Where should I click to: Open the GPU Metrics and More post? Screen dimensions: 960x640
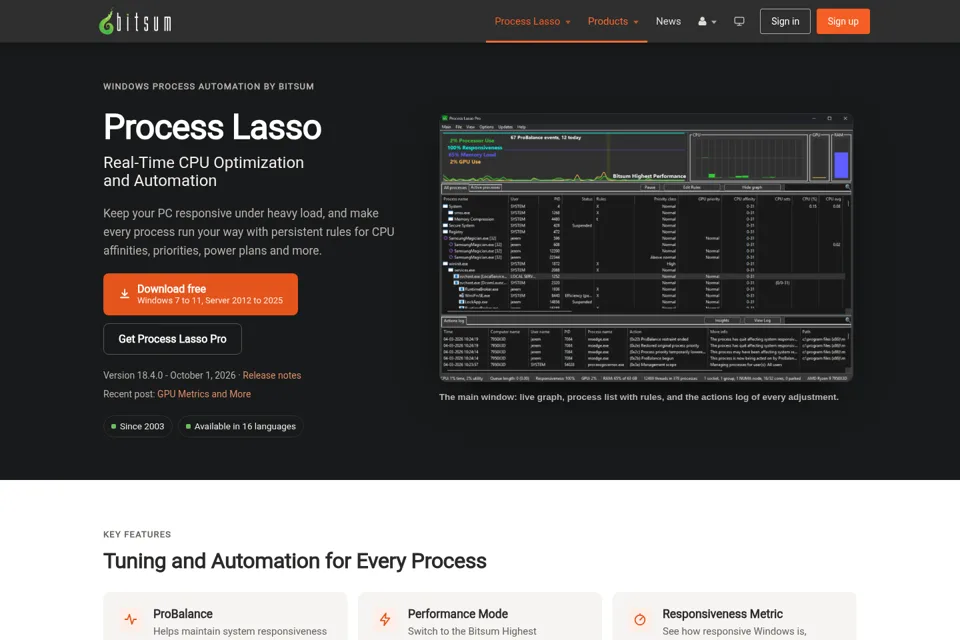click(x=204, y=394)
